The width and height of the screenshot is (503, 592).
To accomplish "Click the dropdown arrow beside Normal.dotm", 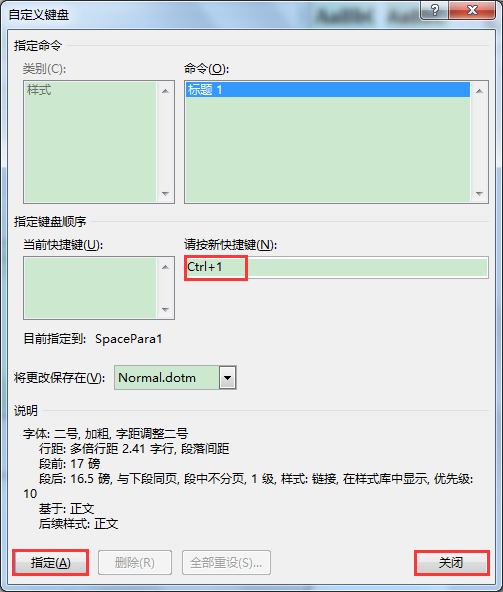I will 227,378.
